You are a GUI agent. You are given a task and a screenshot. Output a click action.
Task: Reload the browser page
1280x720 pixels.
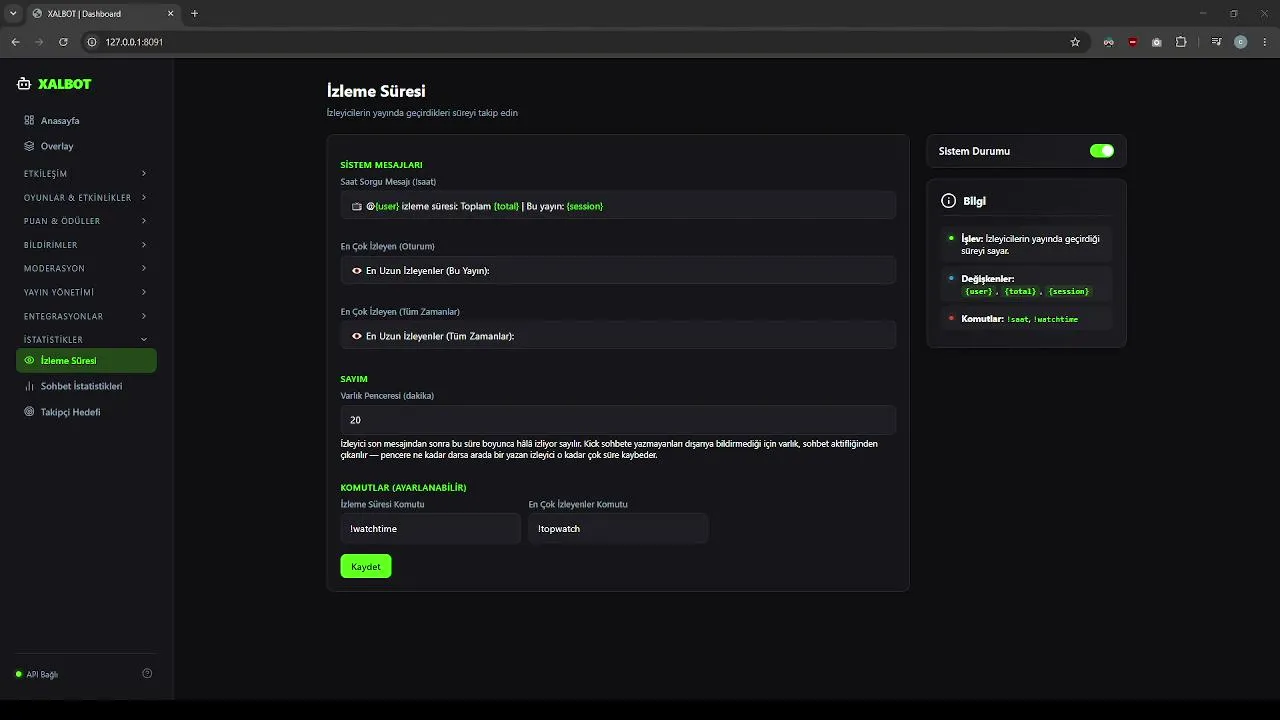point(63,42)
